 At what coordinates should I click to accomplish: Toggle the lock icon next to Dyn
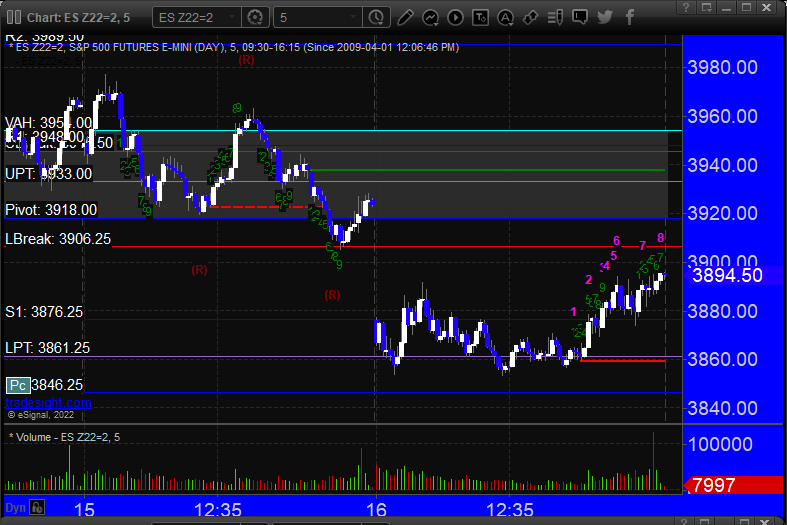coord(37,507)
